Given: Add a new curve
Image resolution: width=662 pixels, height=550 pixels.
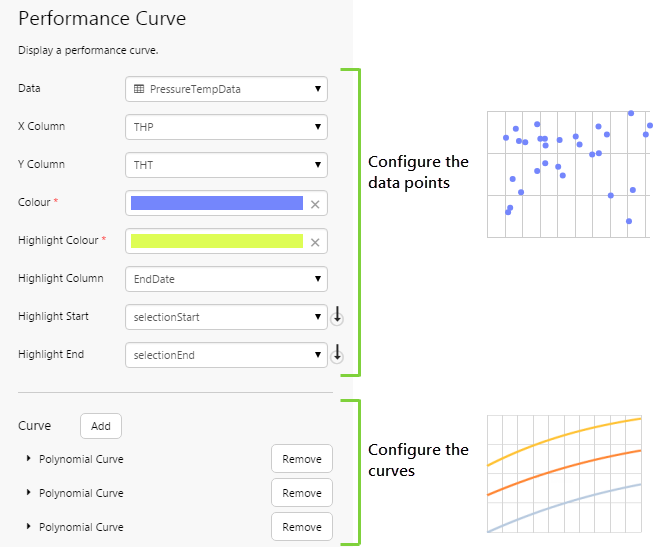Looking at the screenshot, I should click(x=101, y=426).
